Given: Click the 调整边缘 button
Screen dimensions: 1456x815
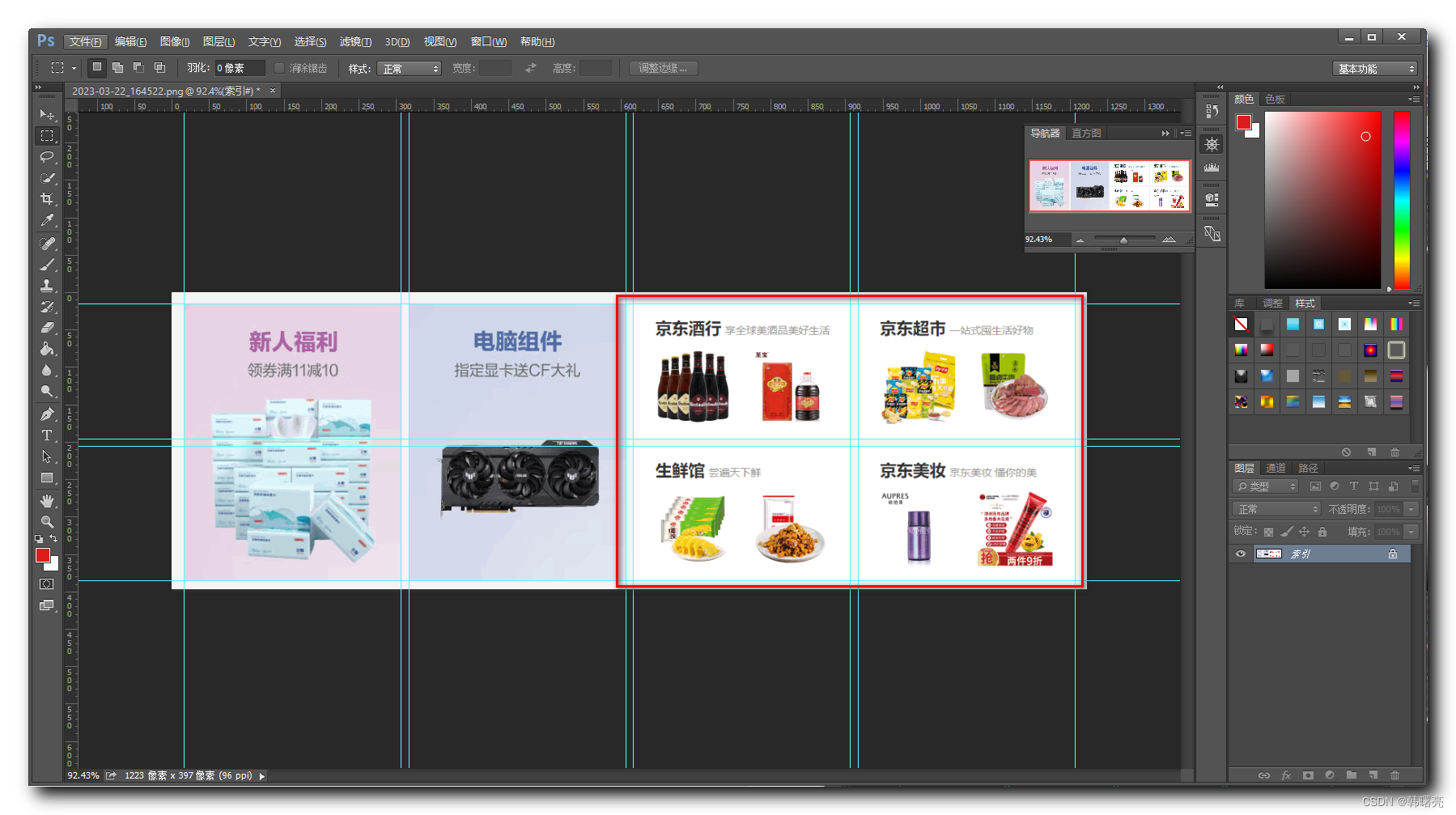Looking at the screenshot, I should point(662,68).
